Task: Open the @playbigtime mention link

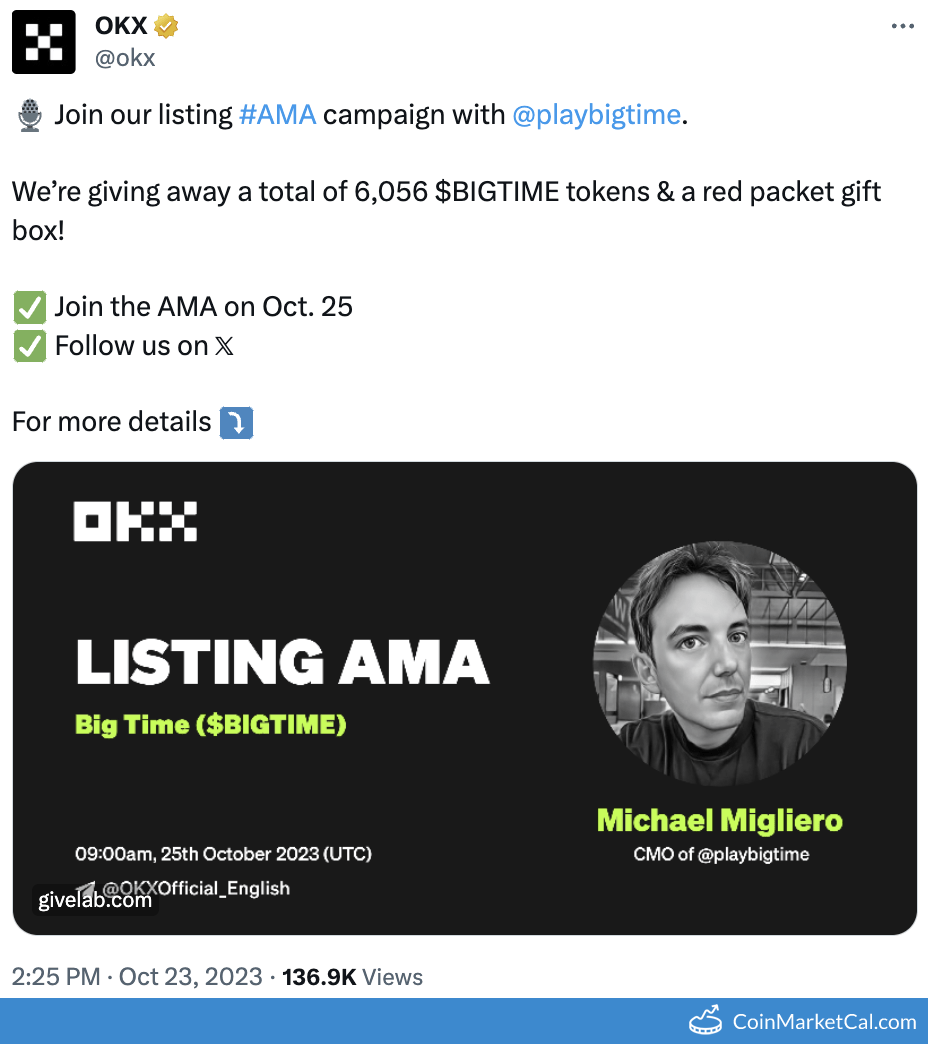Action: pyautogui.click(x=596, y=115)
